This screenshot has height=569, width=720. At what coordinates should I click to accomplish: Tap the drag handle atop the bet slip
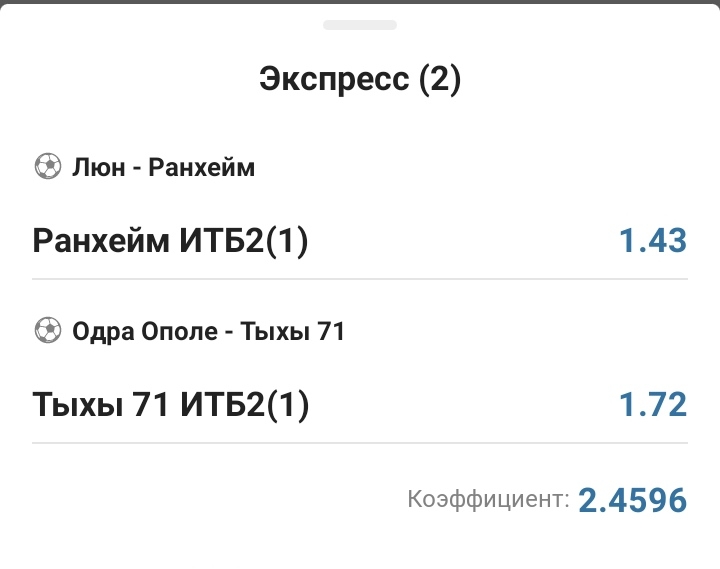coord(359,25)
